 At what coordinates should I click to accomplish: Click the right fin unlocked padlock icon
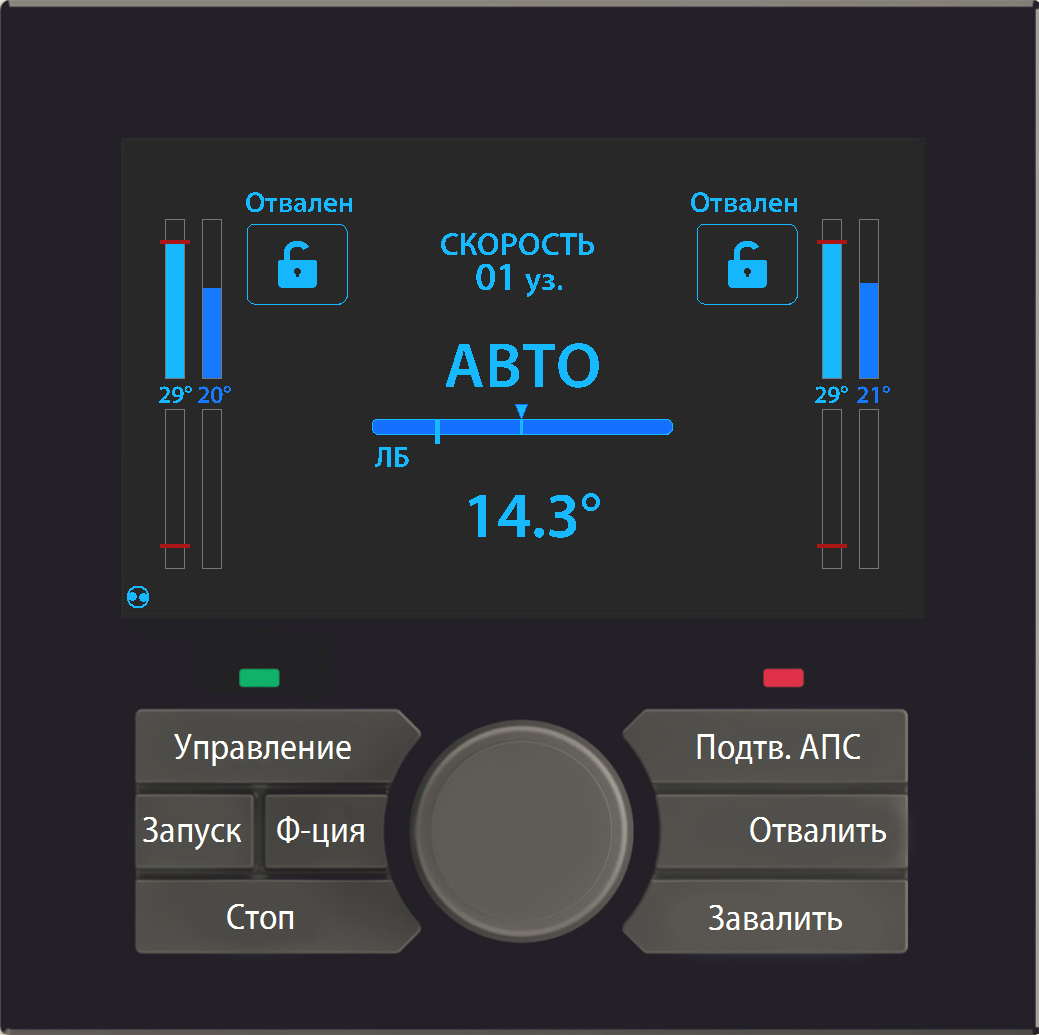coord(747,265)
